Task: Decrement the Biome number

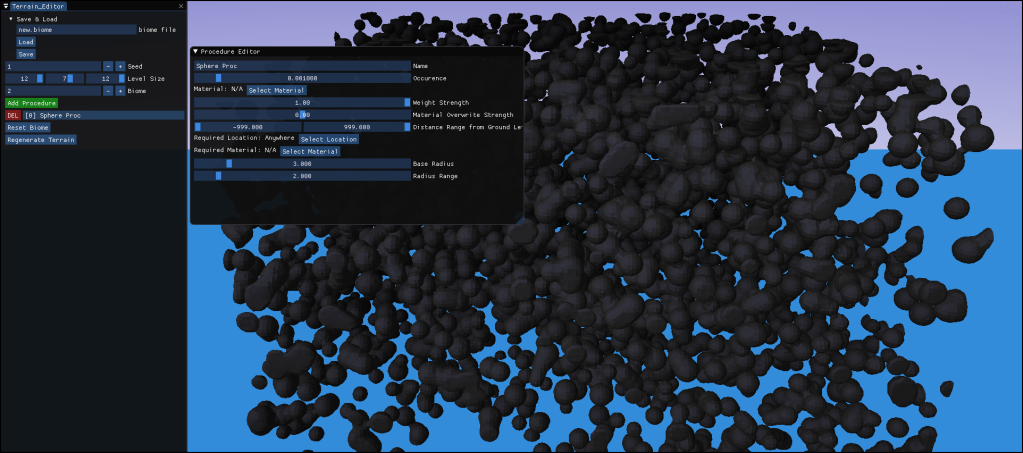Action: (108, 90)
